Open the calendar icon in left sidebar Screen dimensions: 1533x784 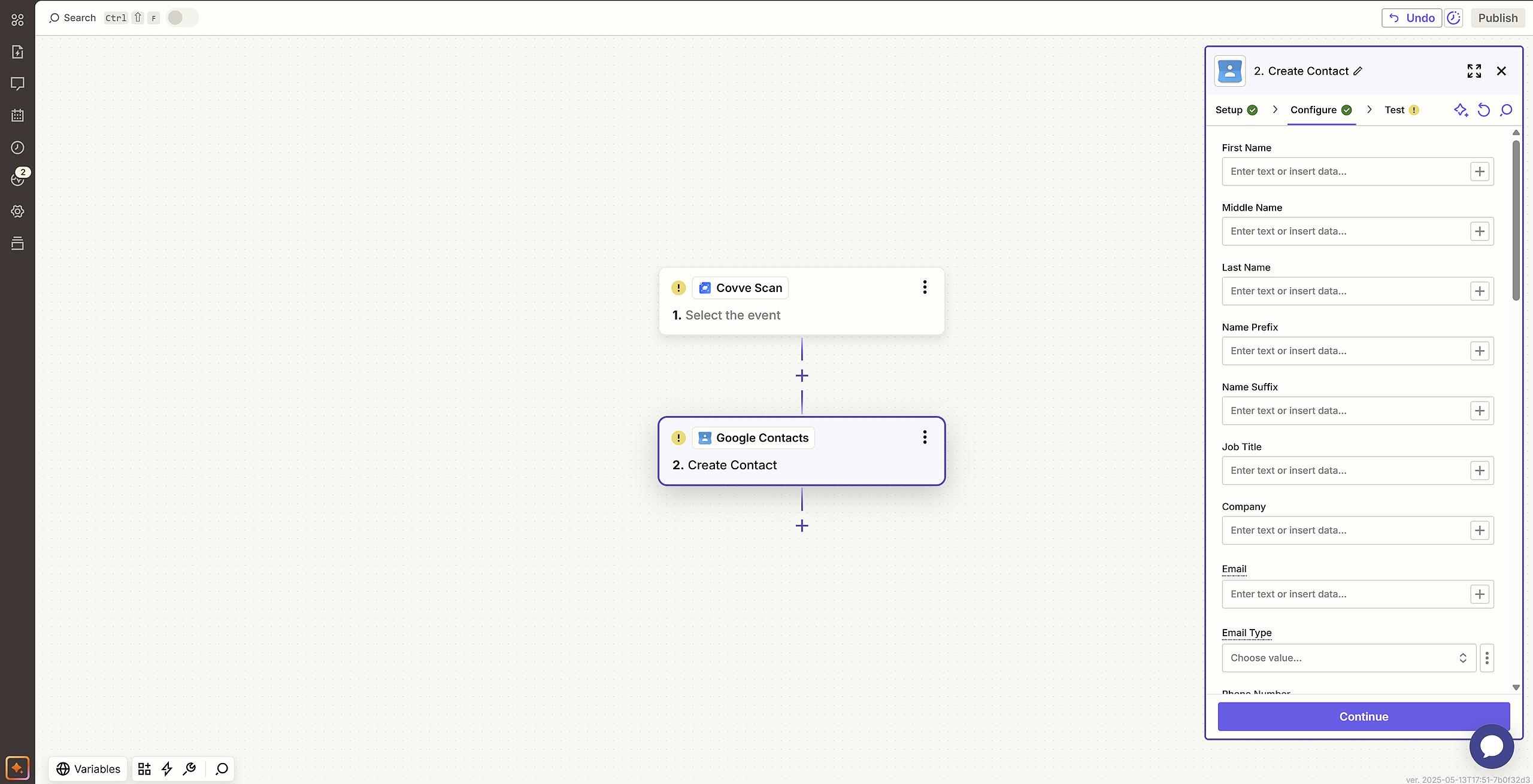(x=17, y=116)
